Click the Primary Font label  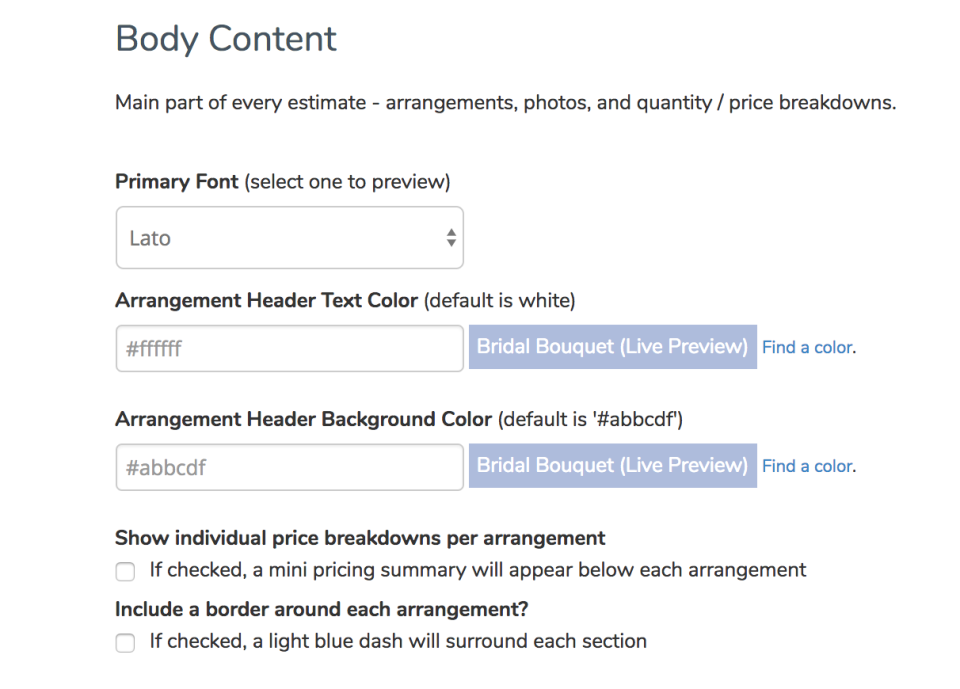[x=177, y=182]
